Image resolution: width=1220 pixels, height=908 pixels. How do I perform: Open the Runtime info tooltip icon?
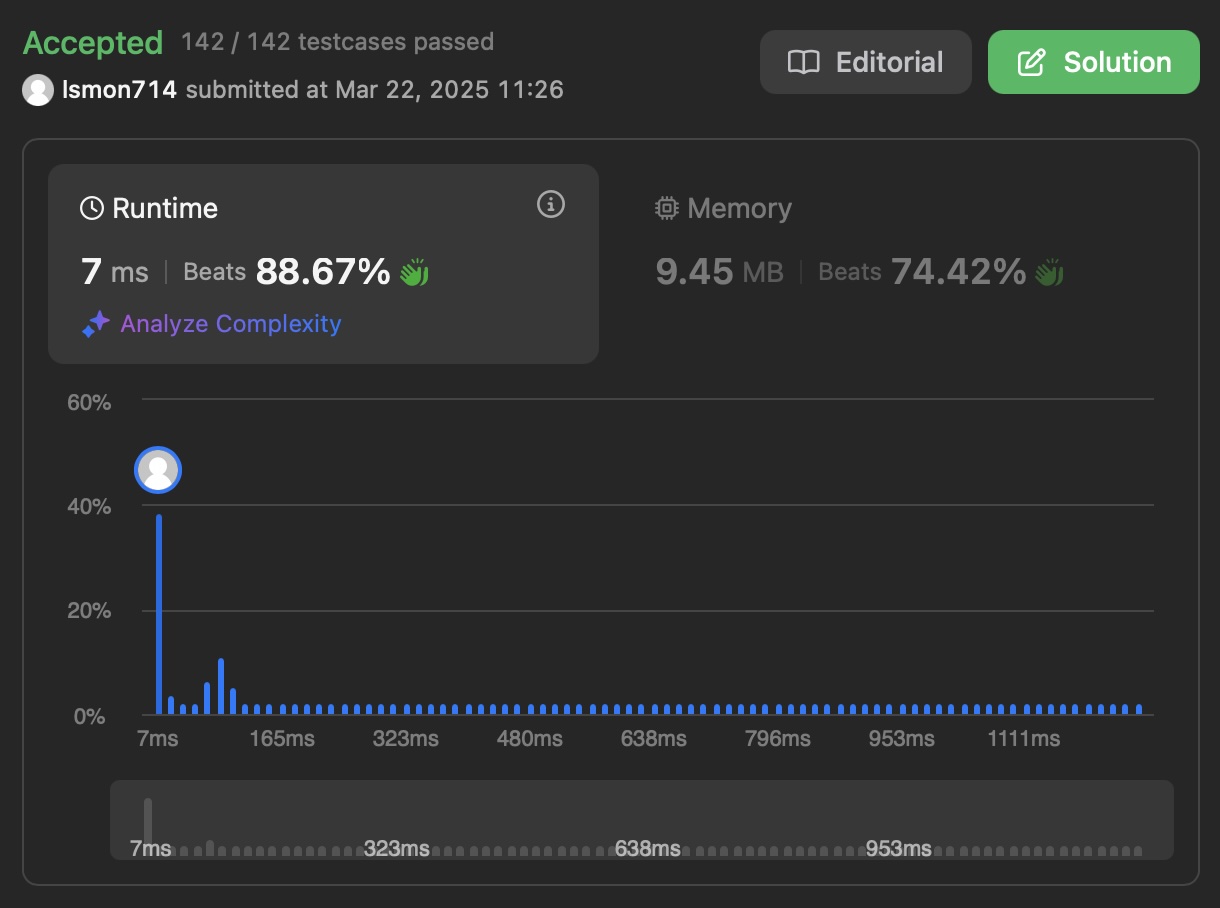pyautogui.click(x=549, y=204)
